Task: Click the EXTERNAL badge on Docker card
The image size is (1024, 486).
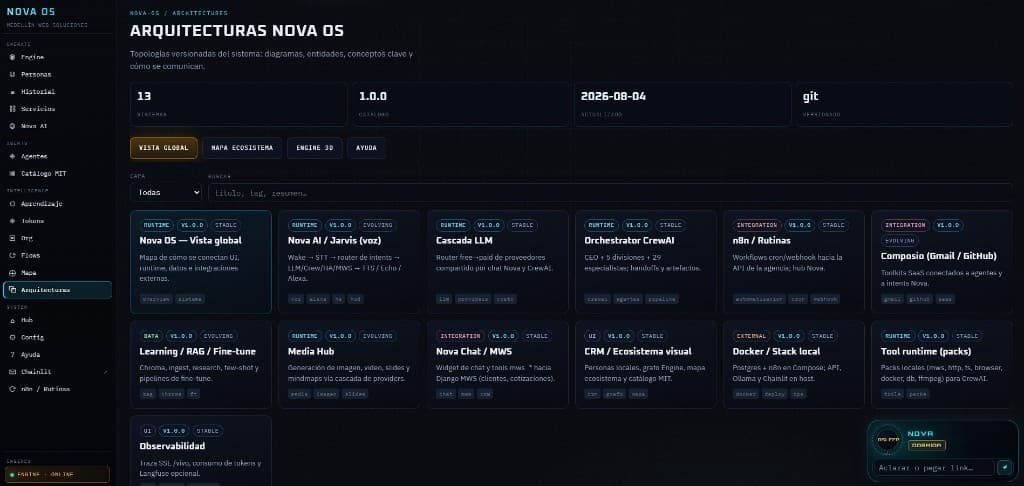Action: click(751, 336)
